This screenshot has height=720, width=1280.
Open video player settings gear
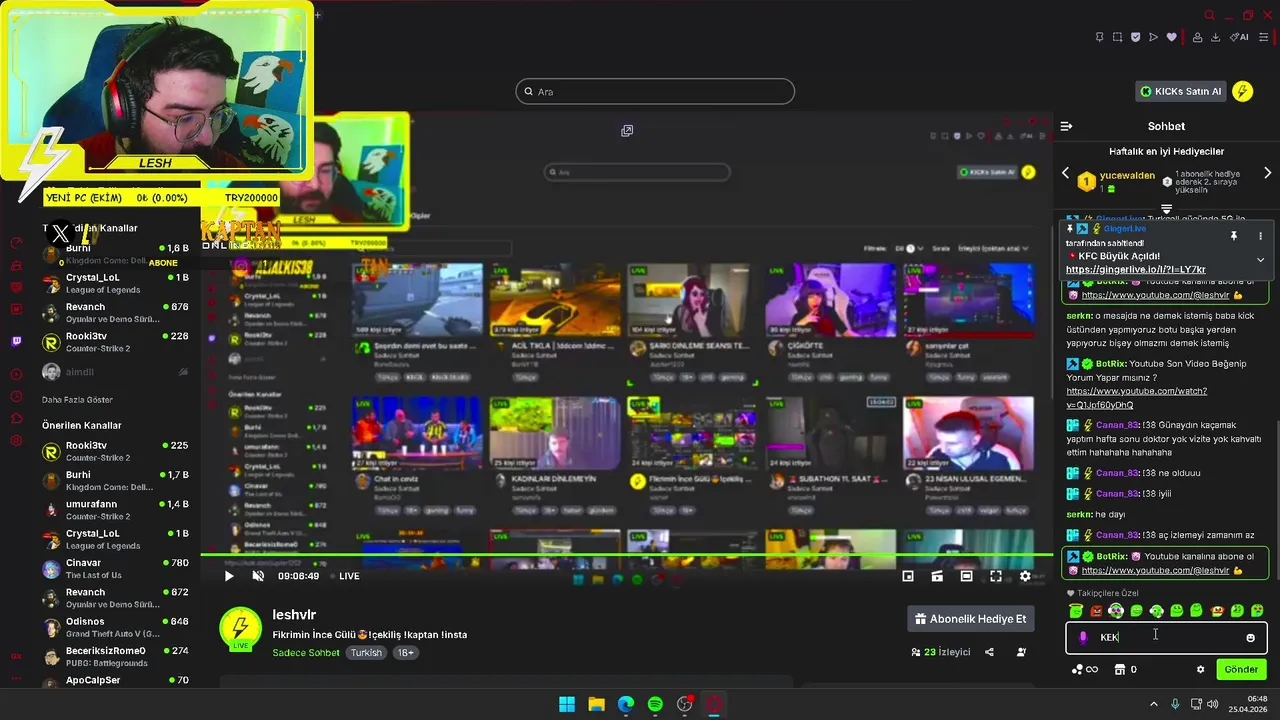pos(1025,576)
